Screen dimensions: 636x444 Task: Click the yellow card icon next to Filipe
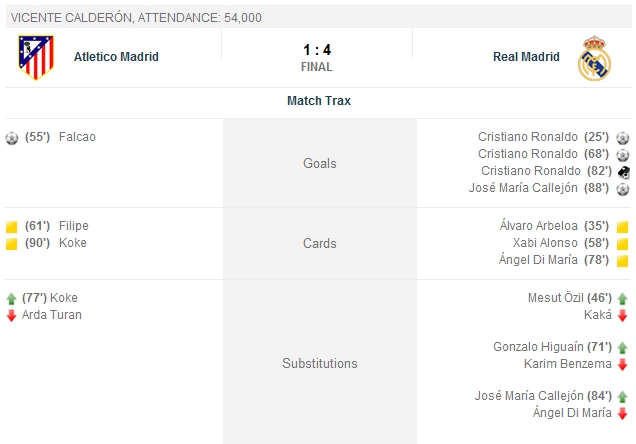[x=12, y=227]
